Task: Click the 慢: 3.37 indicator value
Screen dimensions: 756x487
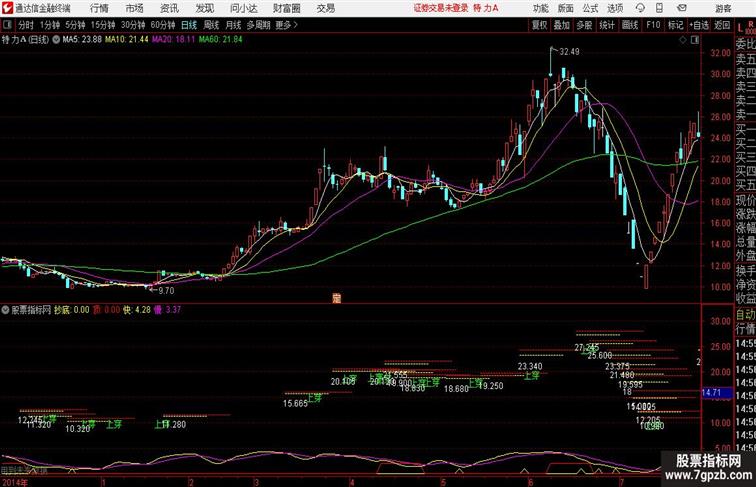Action: coord(167,310)
